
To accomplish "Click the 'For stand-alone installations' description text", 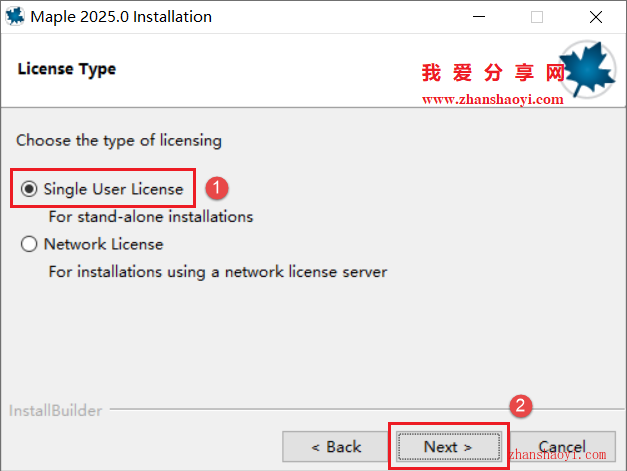I will [x=151, y=217].
